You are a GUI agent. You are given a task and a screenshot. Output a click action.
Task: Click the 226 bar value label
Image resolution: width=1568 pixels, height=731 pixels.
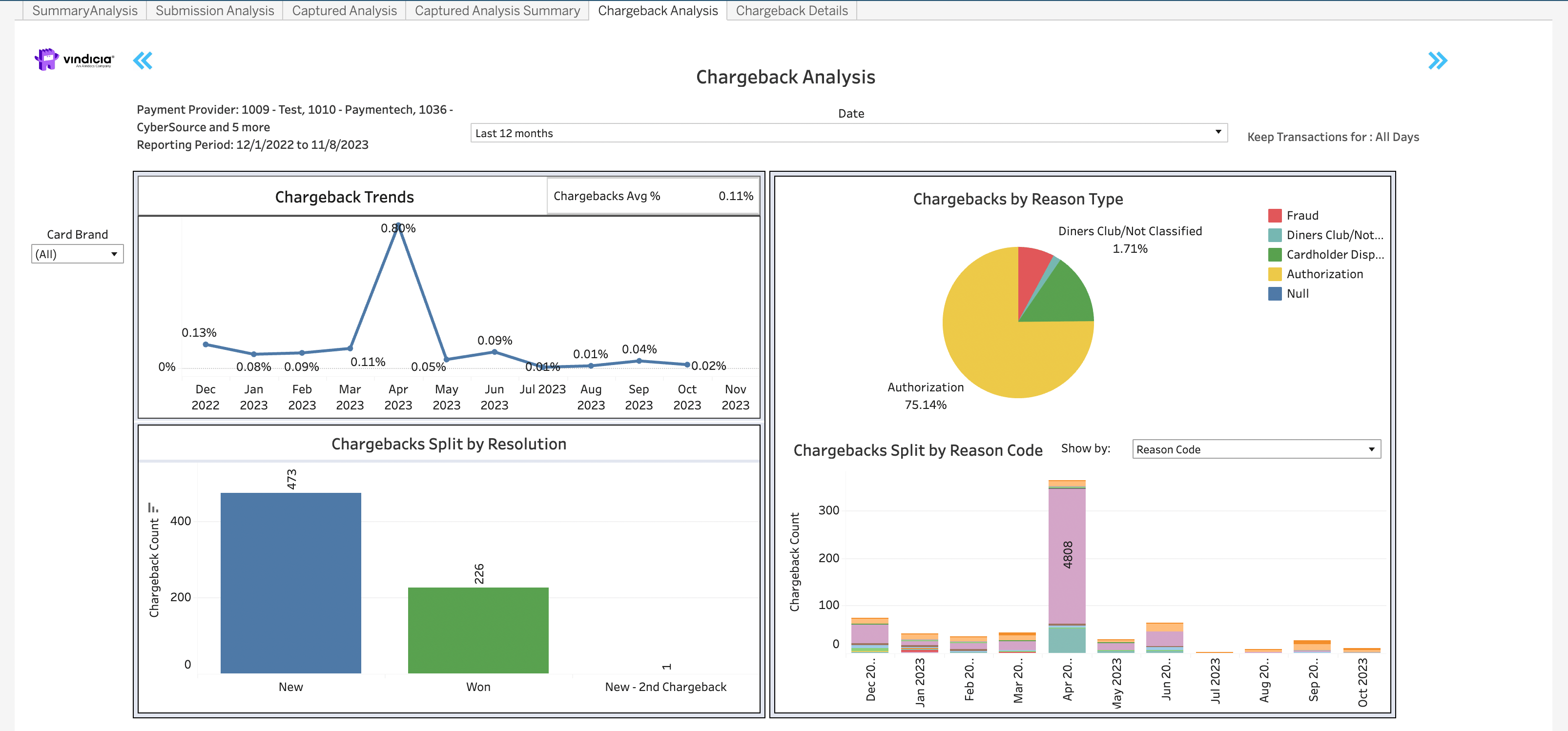coord(479,574)
